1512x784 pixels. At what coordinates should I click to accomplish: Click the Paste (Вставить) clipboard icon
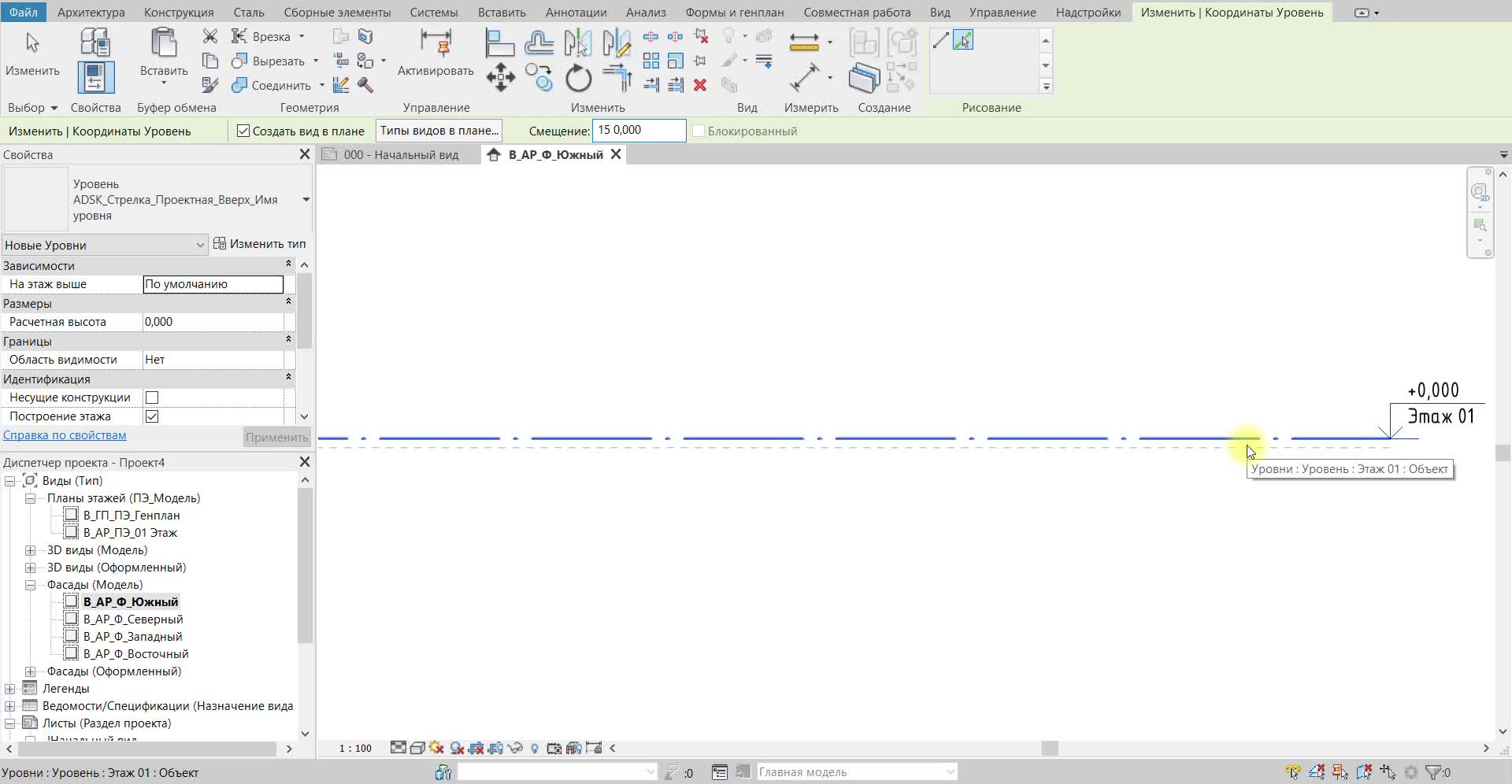tap(164, 43)
